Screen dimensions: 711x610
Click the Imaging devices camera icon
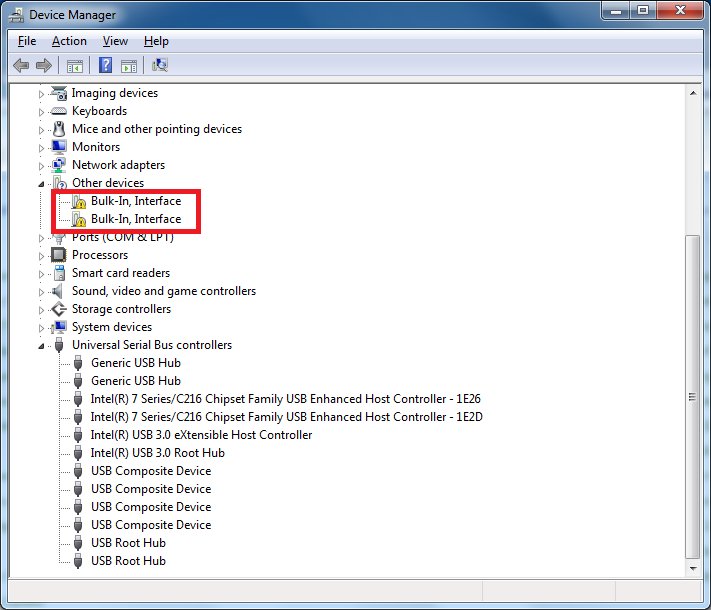59,93
